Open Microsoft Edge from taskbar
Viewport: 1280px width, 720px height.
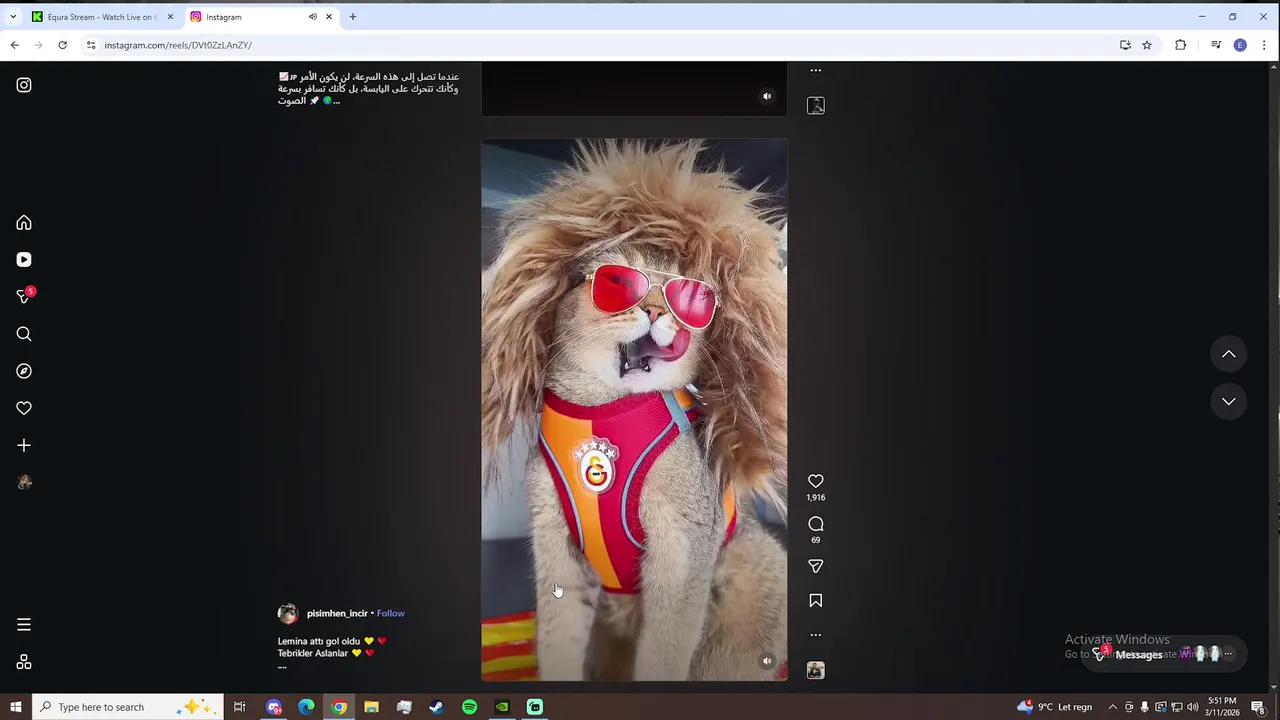click(x=306, y=707)
